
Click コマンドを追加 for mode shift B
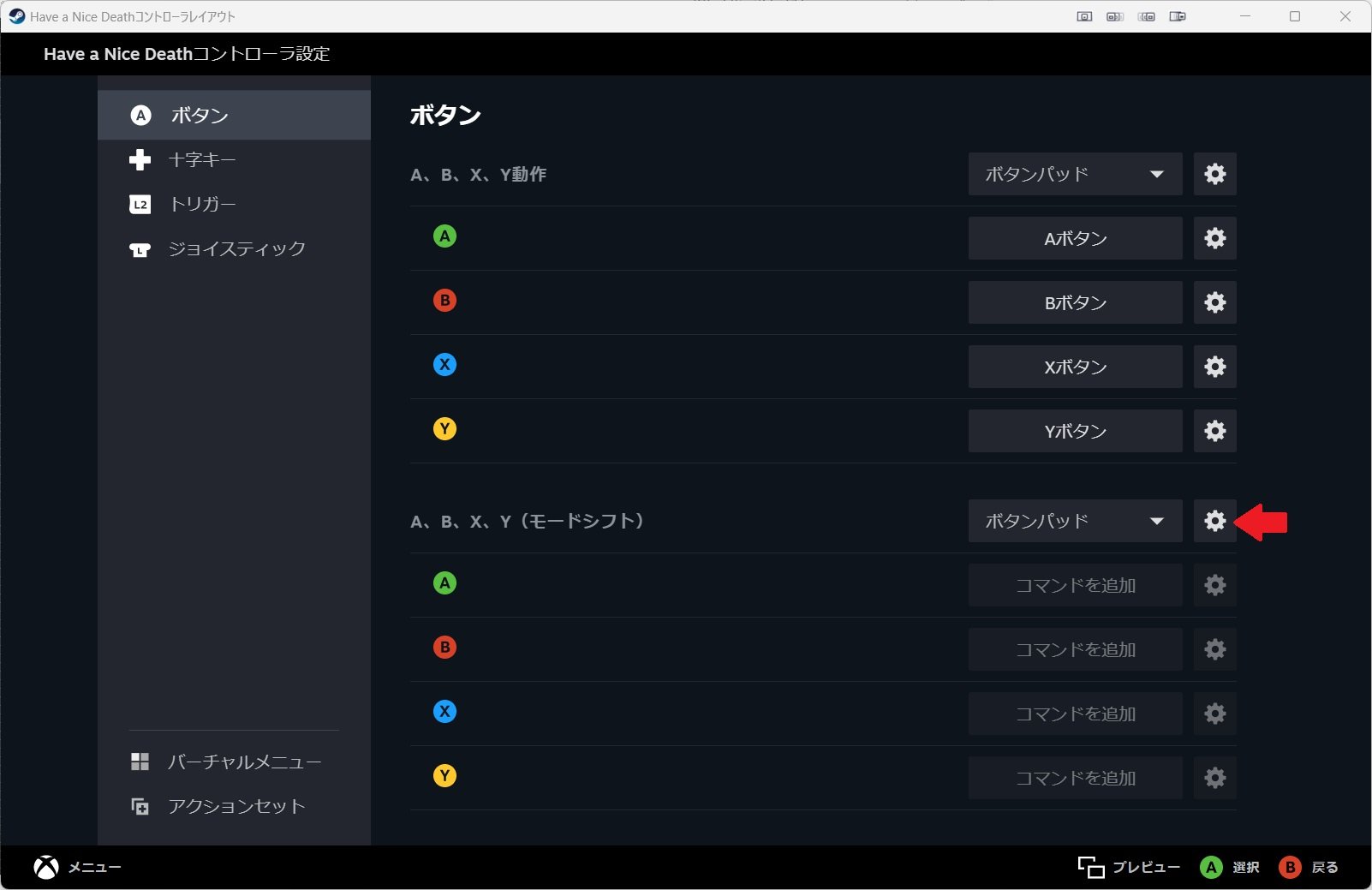click(1075, 649)
